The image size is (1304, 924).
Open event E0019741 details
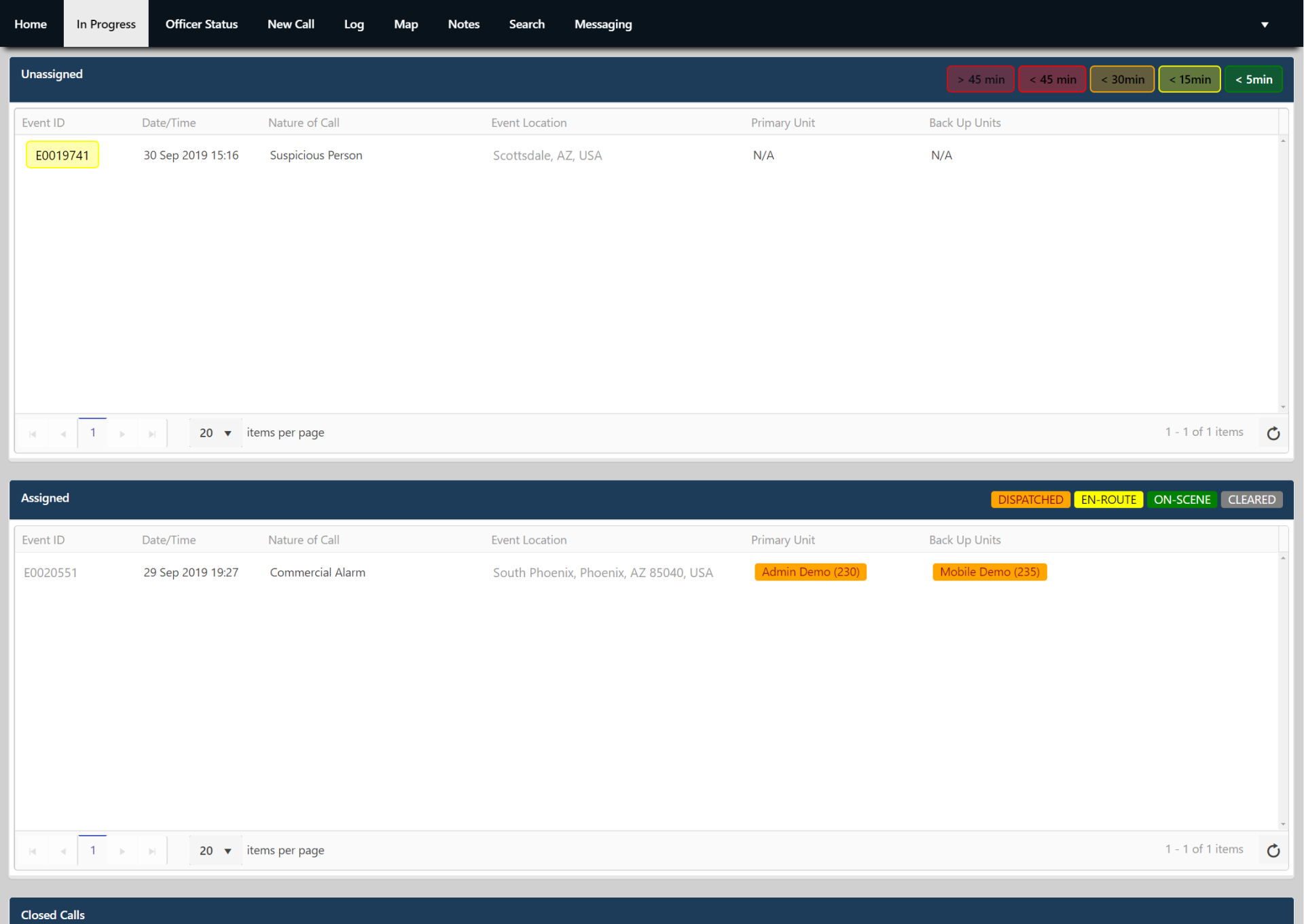pyautogui.click(x=62, y=155)
